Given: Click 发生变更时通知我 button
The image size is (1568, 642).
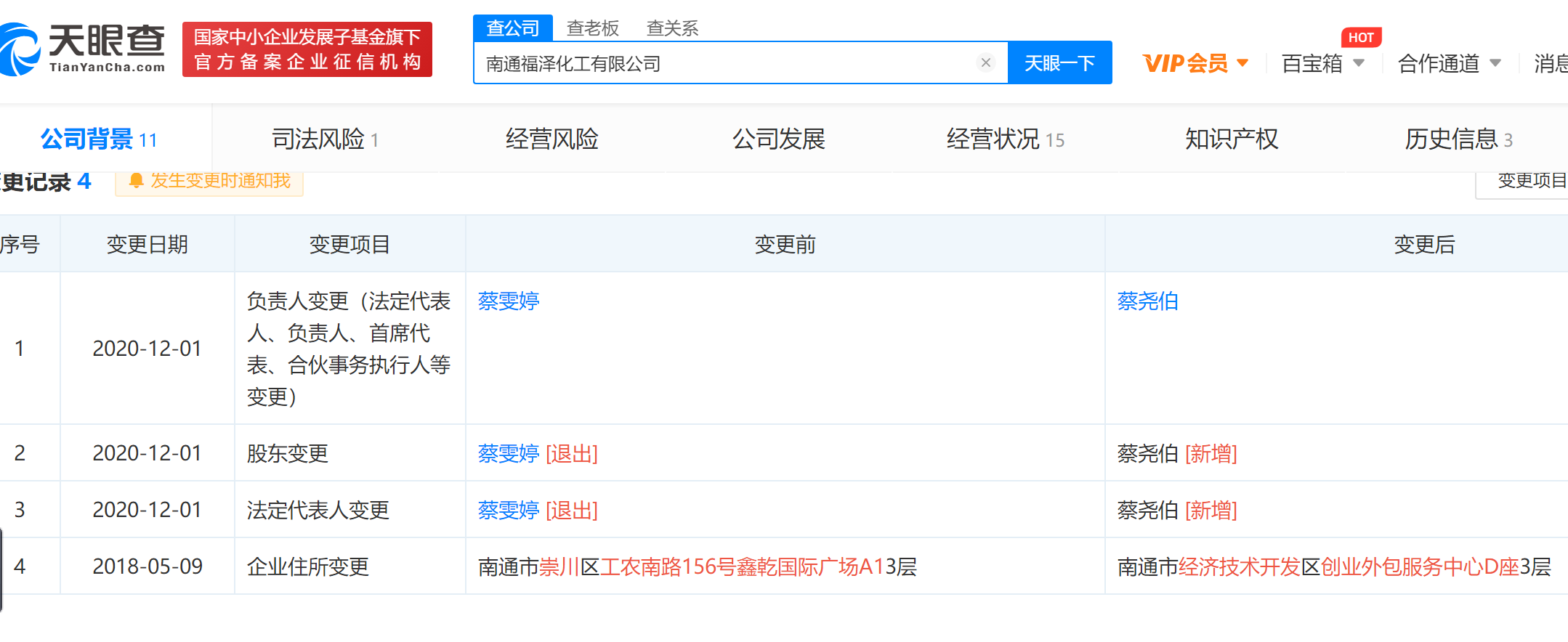Looking at the screenshot, I should 209,181.
